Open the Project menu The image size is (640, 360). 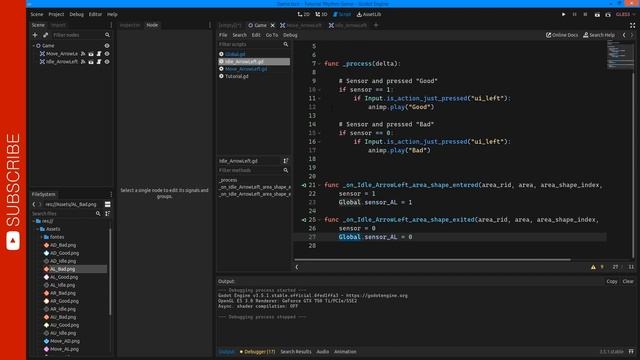pos(56,14)
